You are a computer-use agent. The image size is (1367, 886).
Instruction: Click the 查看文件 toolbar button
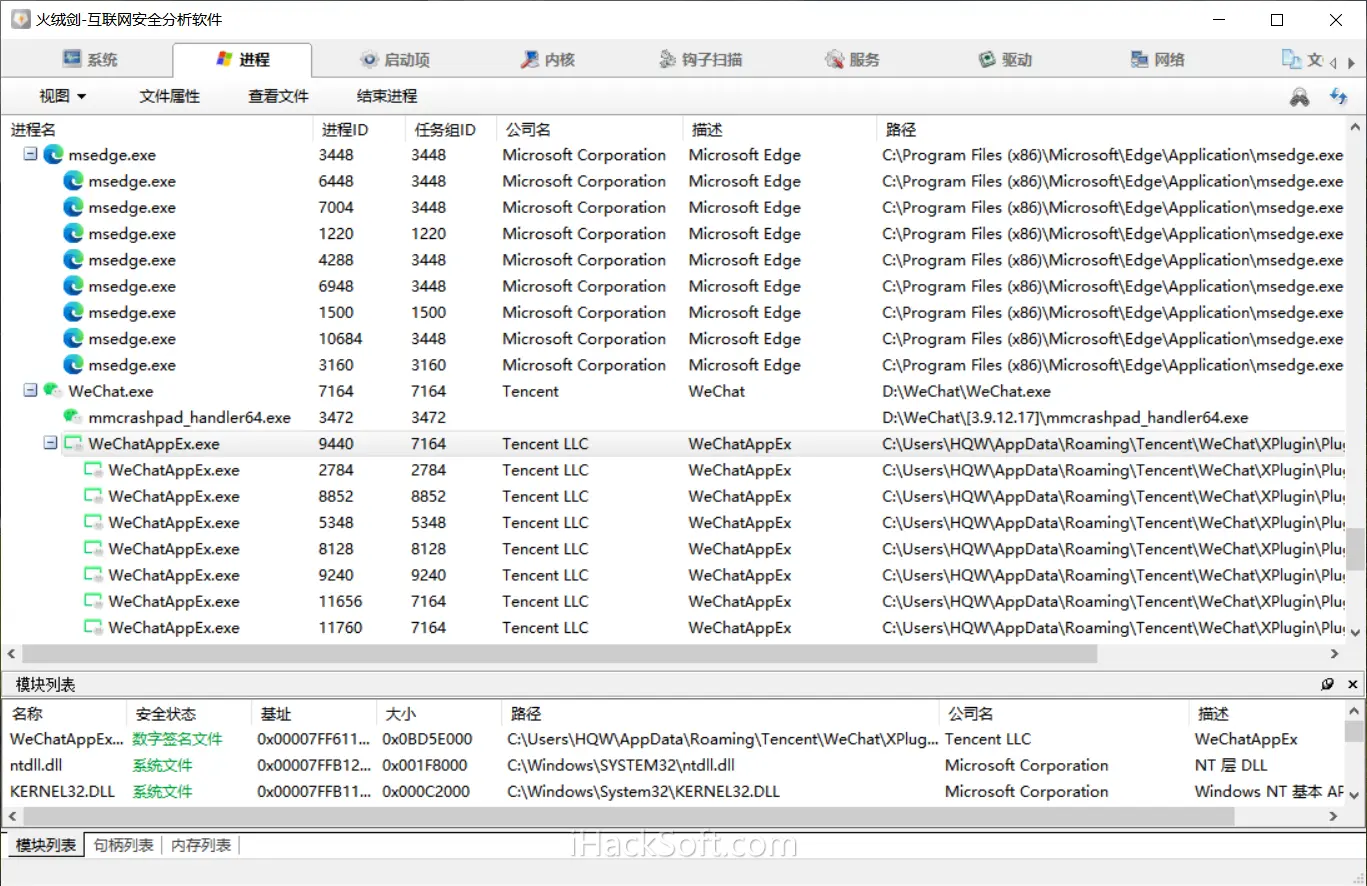(x=279, y=97)
